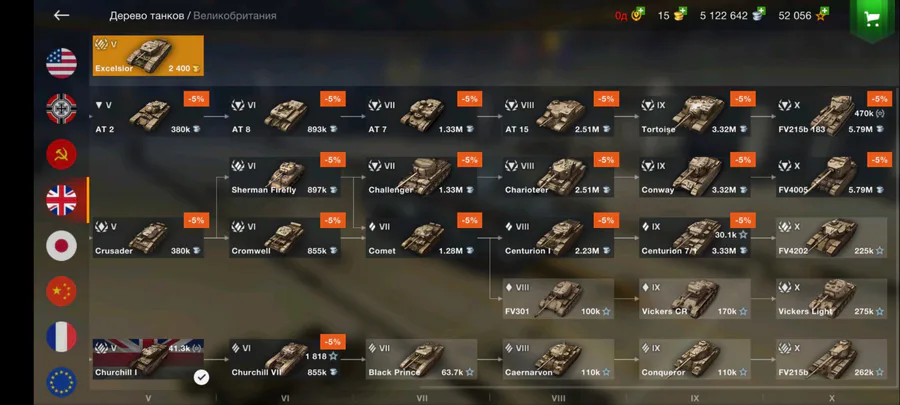Open the Tortoise tier IX tank
Image resolution: width=900 pixels, height=405 pixels.
coord(695,116)
